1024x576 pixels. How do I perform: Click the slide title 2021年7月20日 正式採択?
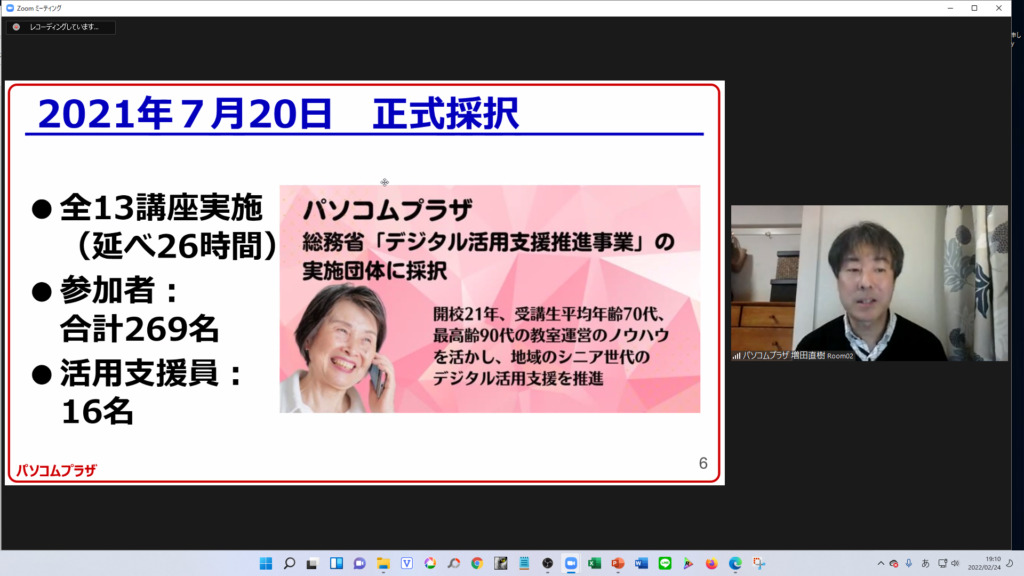[278, 114]
